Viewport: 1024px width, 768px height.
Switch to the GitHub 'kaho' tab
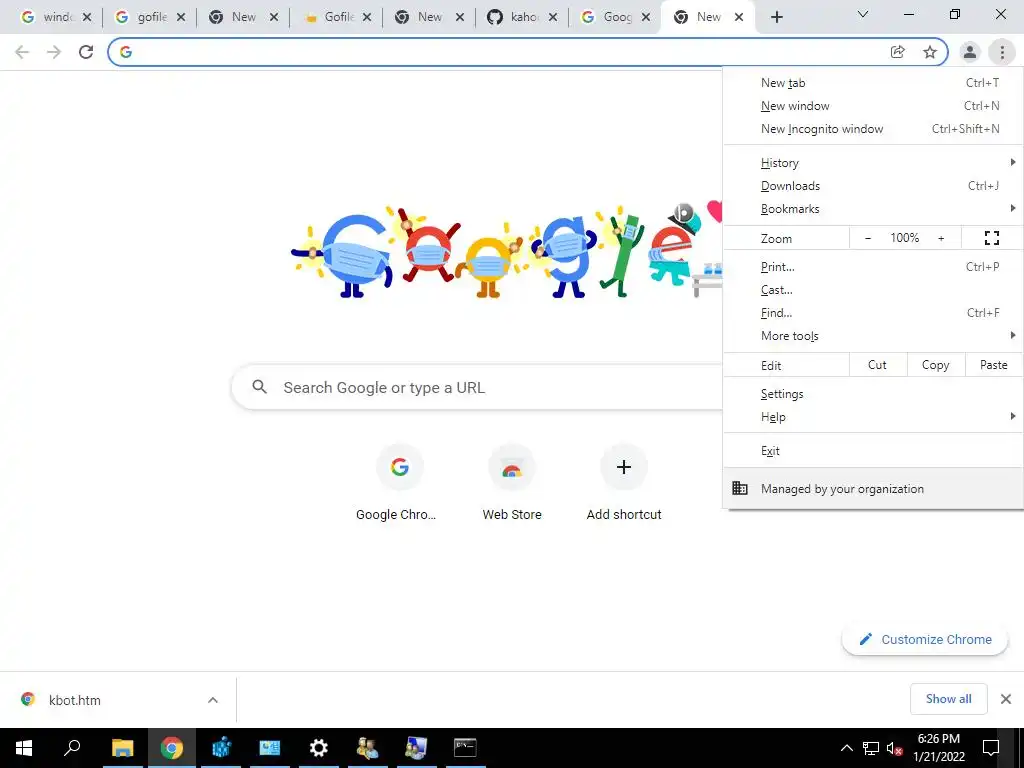point(522,18)
